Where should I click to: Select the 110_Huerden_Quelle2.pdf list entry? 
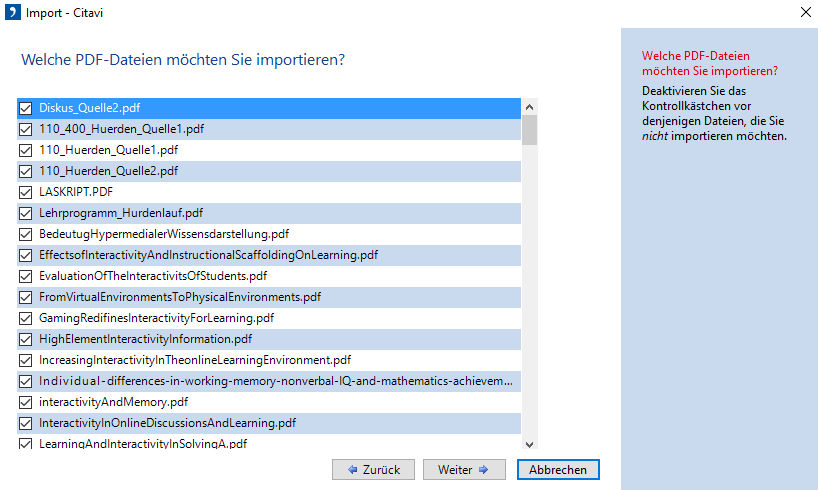pos(108,171)
